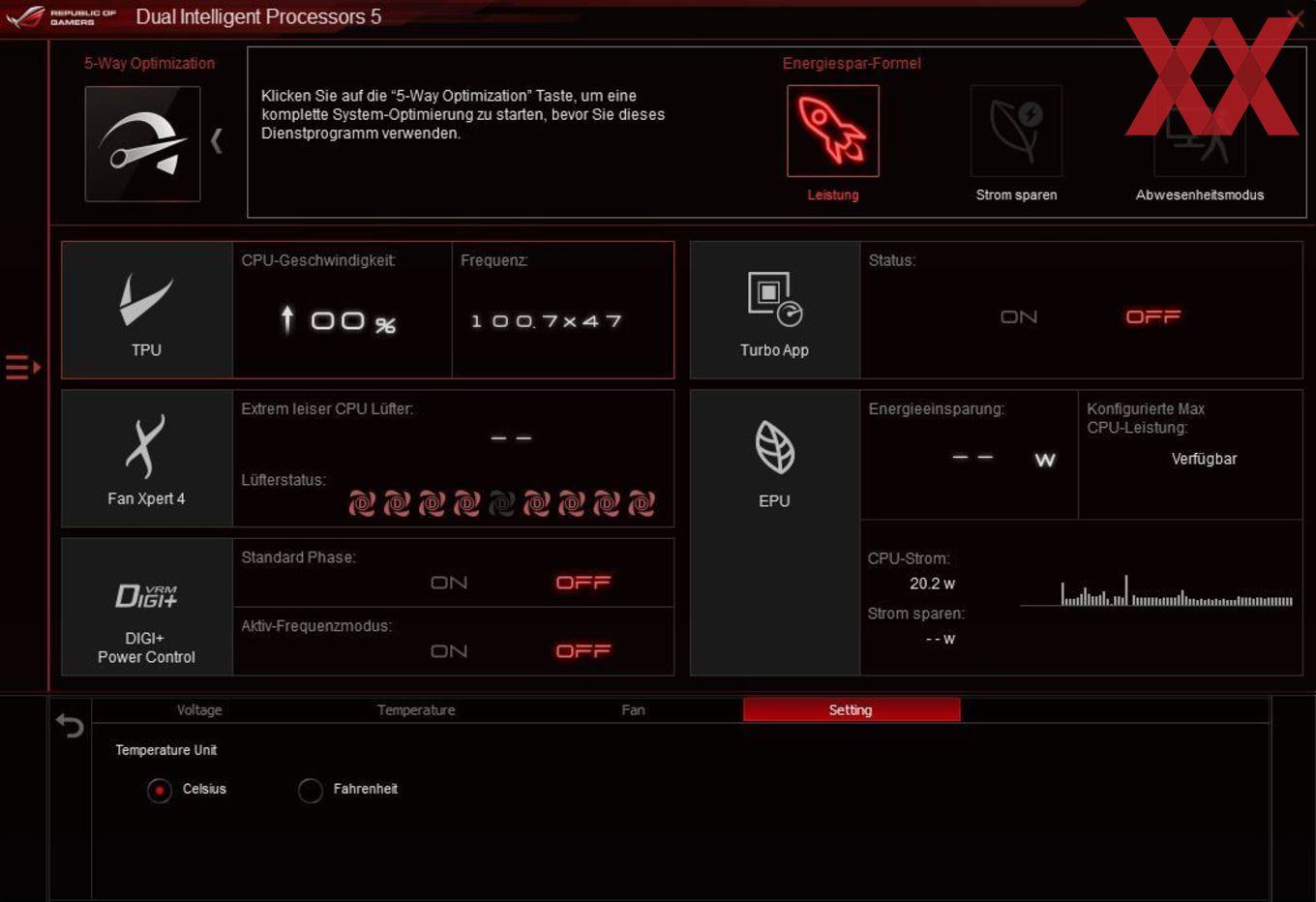Switch to the Fan tab

633,710
